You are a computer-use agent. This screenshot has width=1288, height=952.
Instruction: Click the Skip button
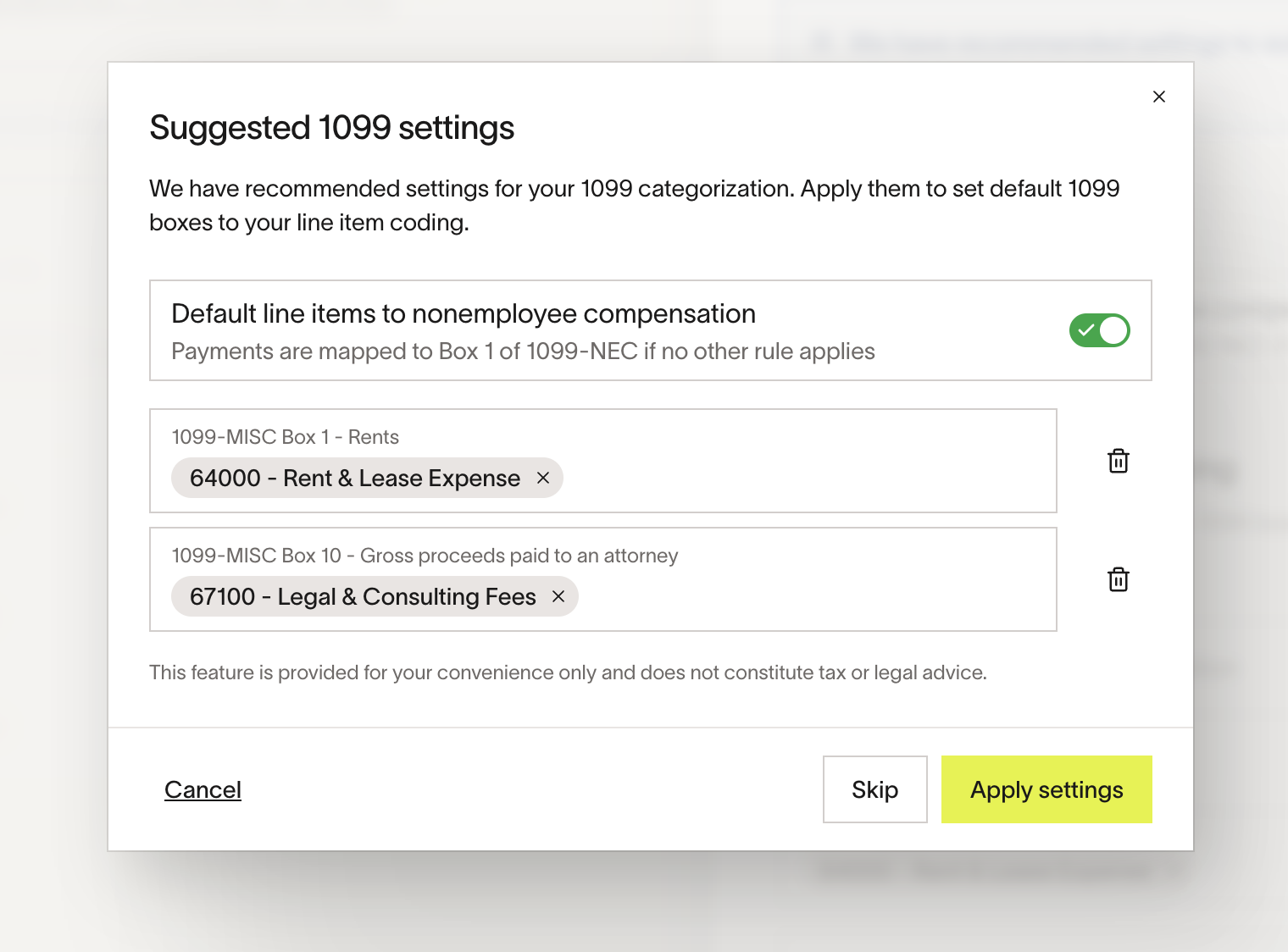[x=874, y=789]
